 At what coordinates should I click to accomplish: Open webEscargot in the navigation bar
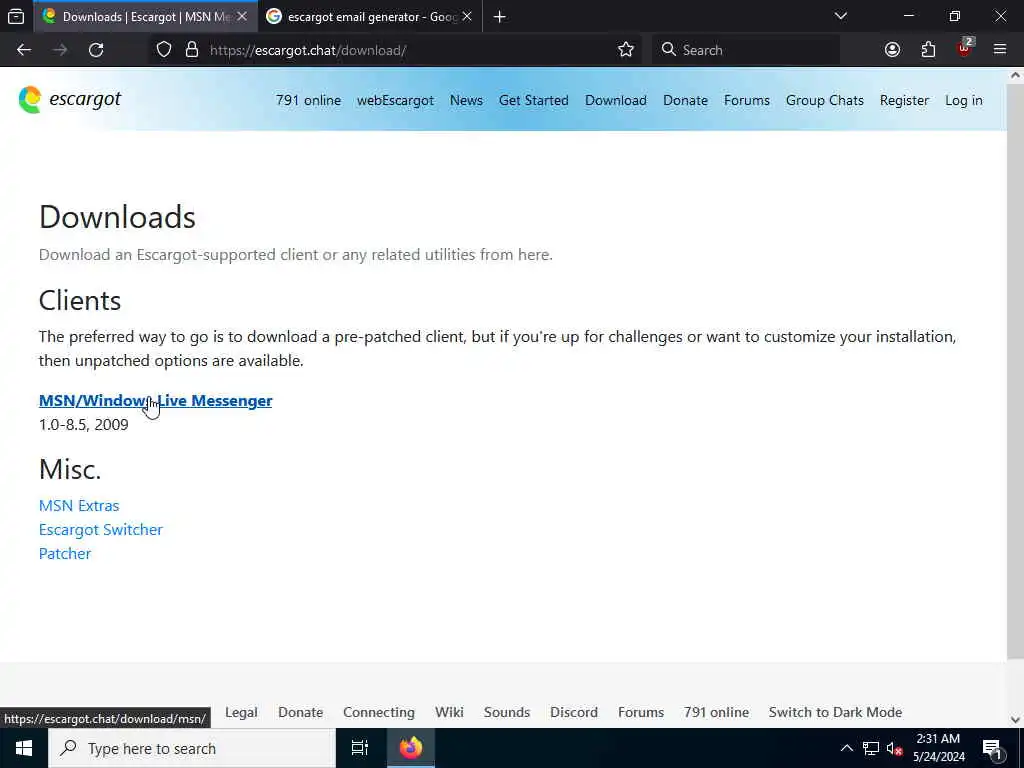coord(395,101)
